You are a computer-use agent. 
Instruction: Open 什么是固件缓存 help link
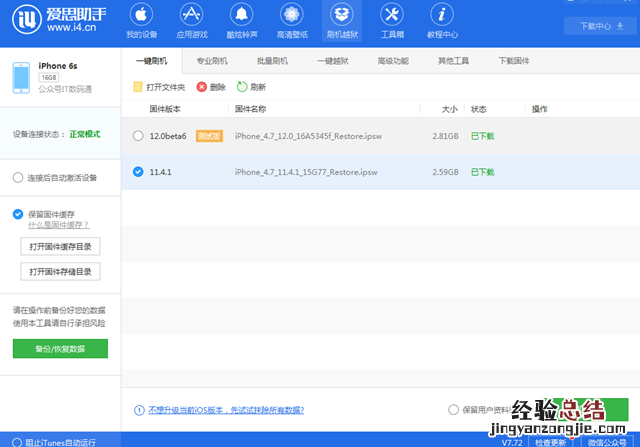pos(59,225)
